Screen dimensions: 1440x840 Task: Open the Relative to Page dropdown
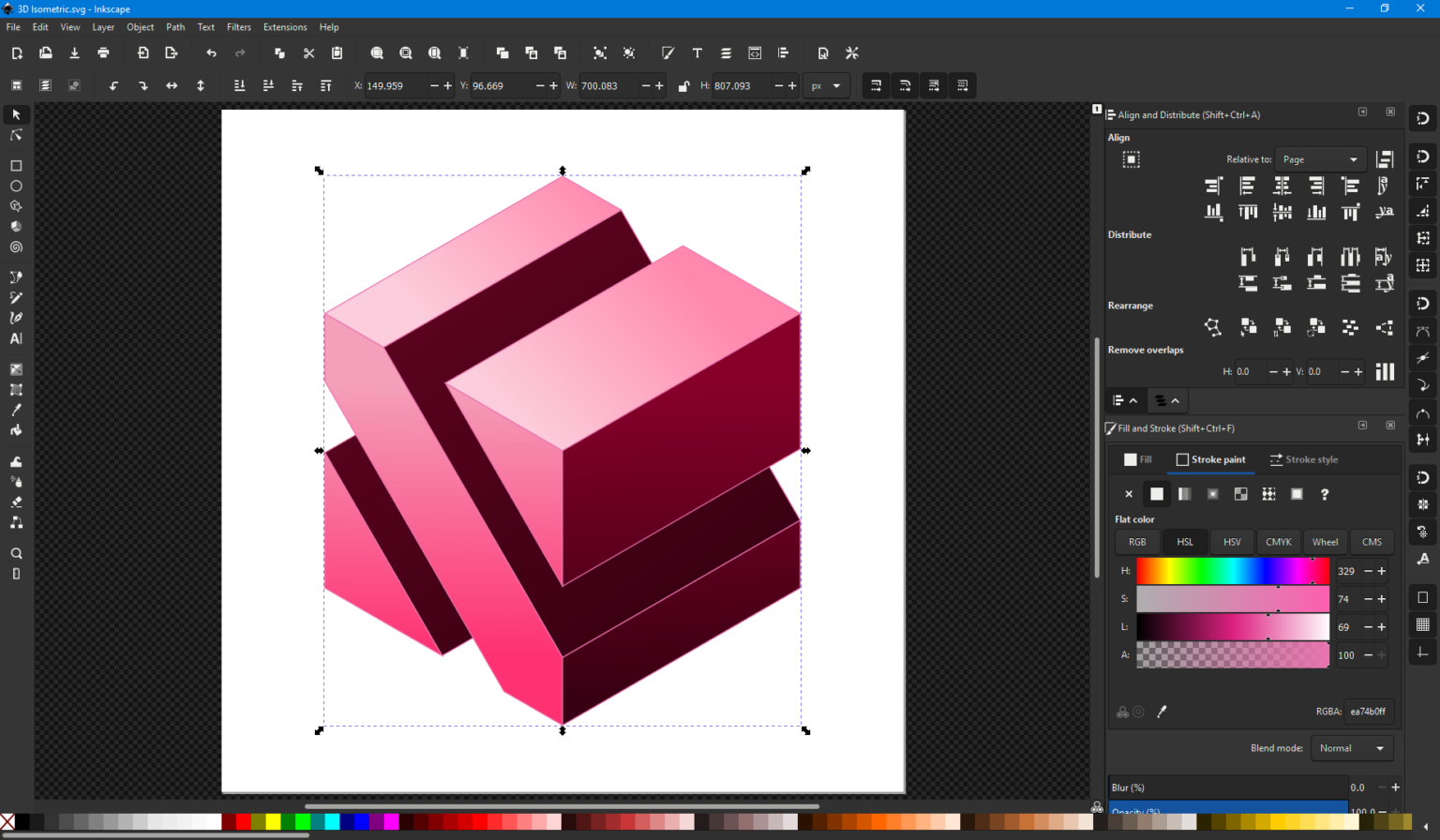click(x=1318, y=158)
